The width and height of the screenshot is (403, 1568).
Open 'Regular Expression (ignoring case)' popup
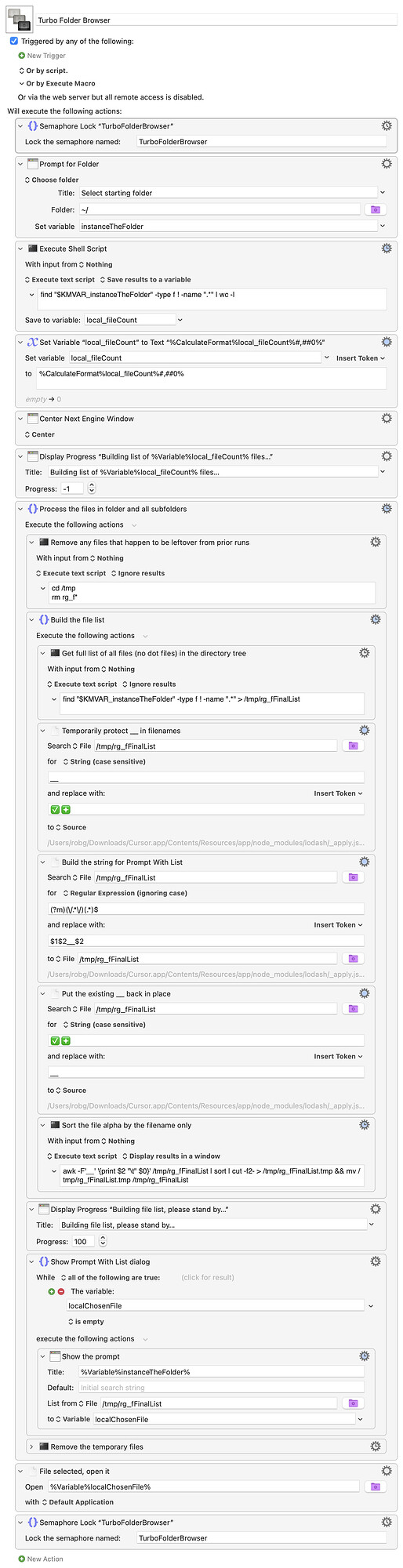(125, 893)
